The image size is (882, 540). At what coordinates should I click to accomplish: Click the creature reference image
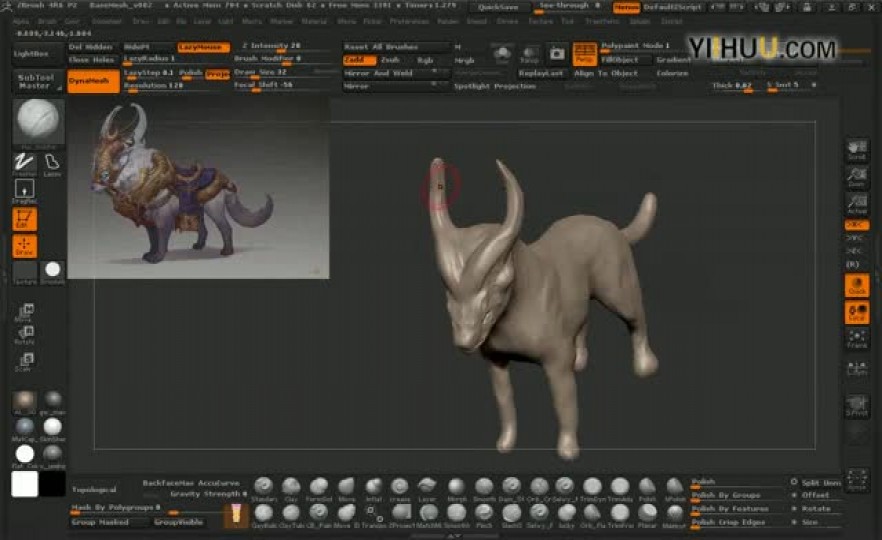[x=198, y=189]
